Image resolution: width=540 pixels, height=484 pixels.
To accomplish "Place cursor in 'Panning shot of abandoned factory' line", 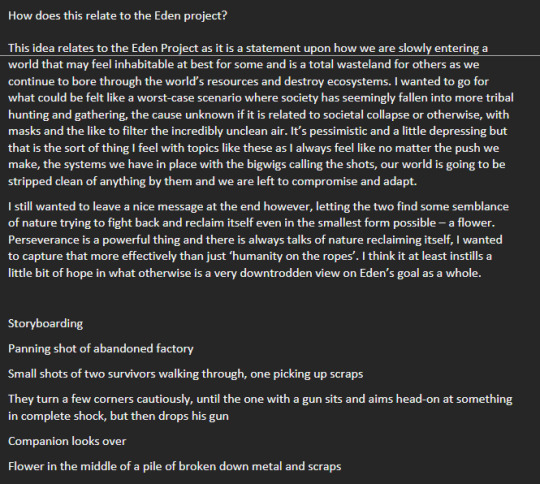I will [101, 349].
